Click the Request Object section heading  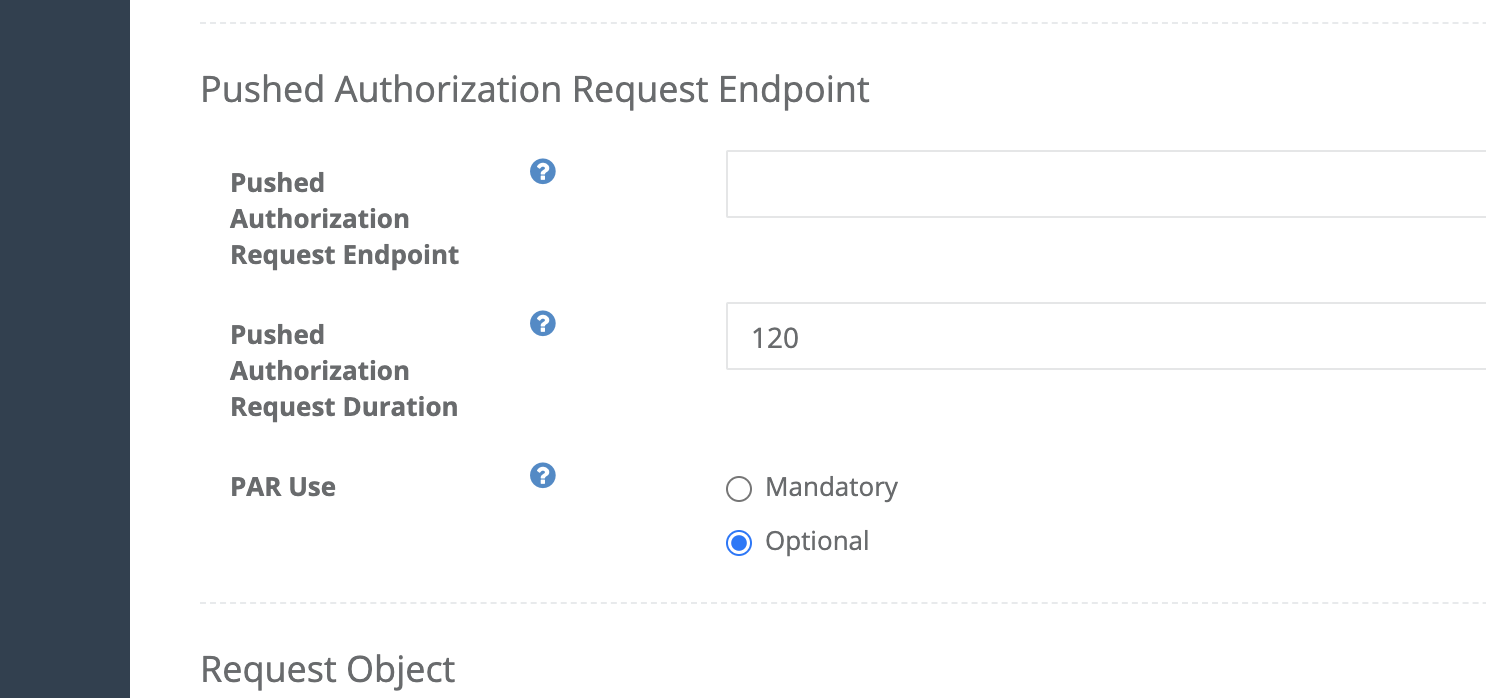[328, 669]
